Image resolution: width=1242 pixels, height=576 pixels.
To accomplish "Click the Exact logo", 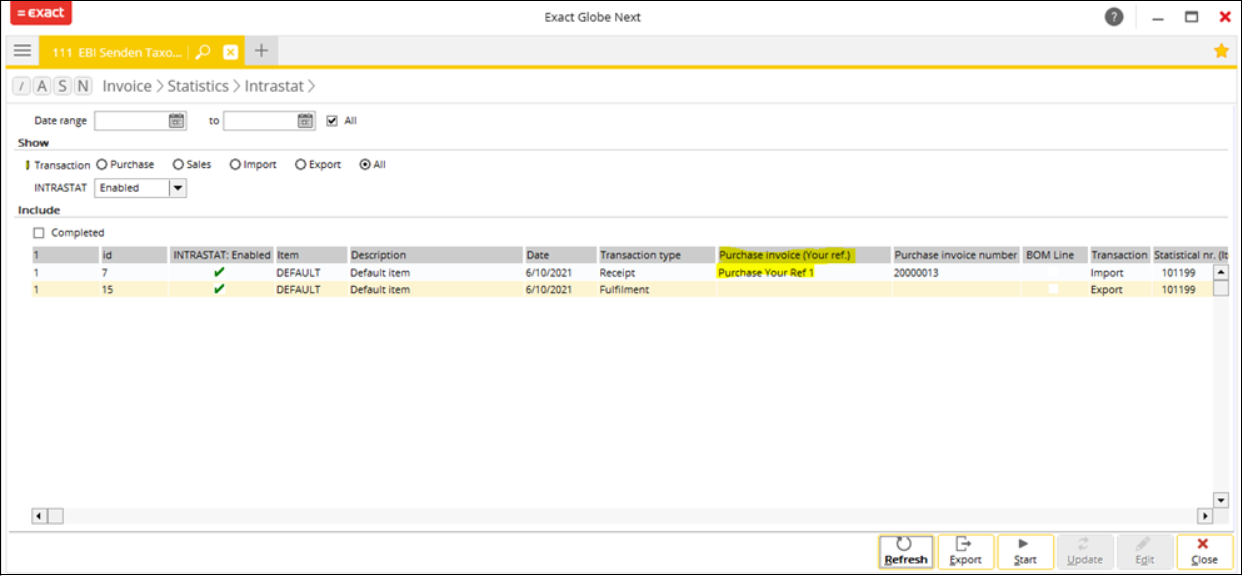I will pyautogui.click(x=41, y=14).
